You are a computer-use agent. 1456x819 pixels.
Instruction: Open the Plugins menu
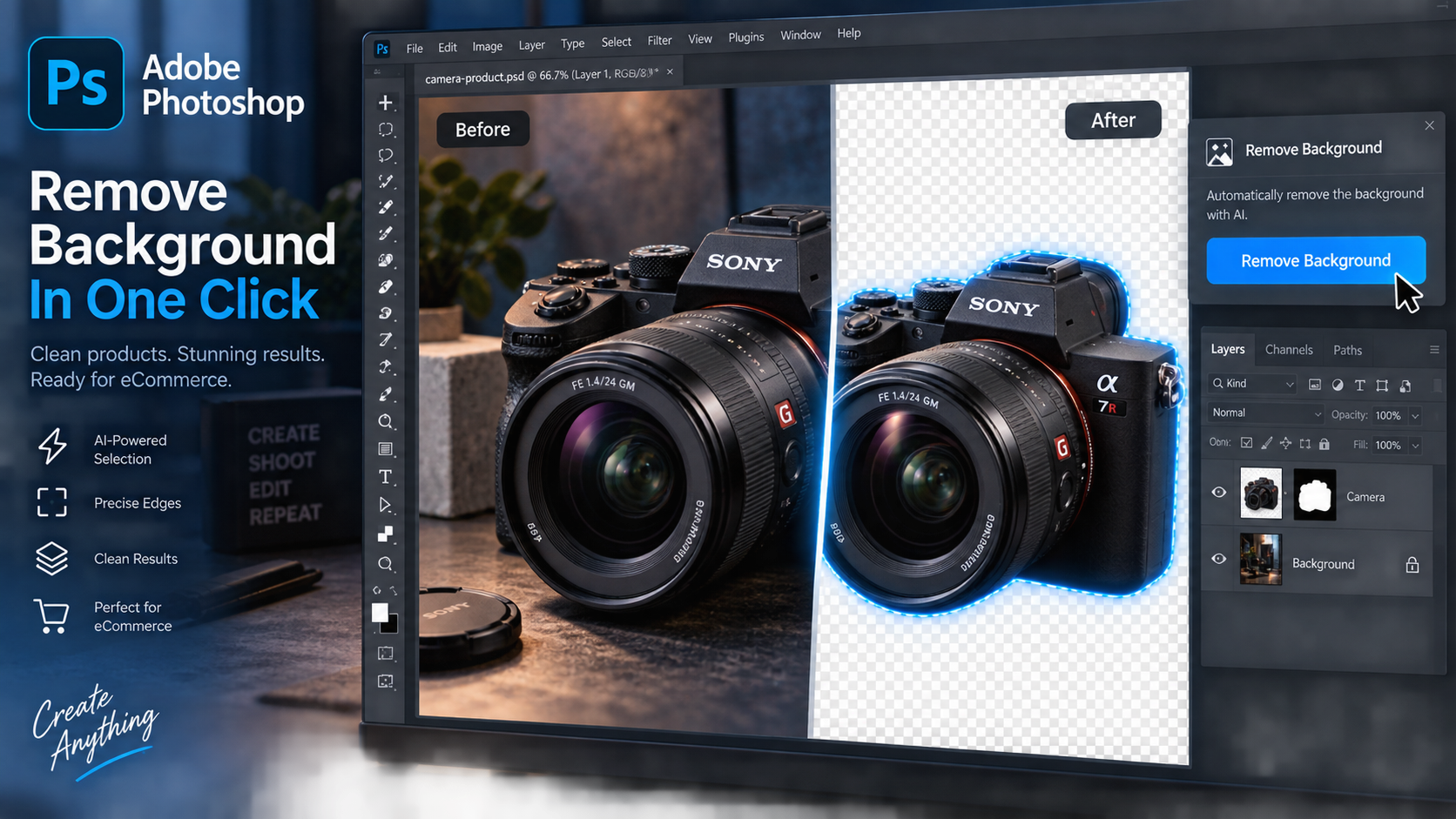click(745, 37)
